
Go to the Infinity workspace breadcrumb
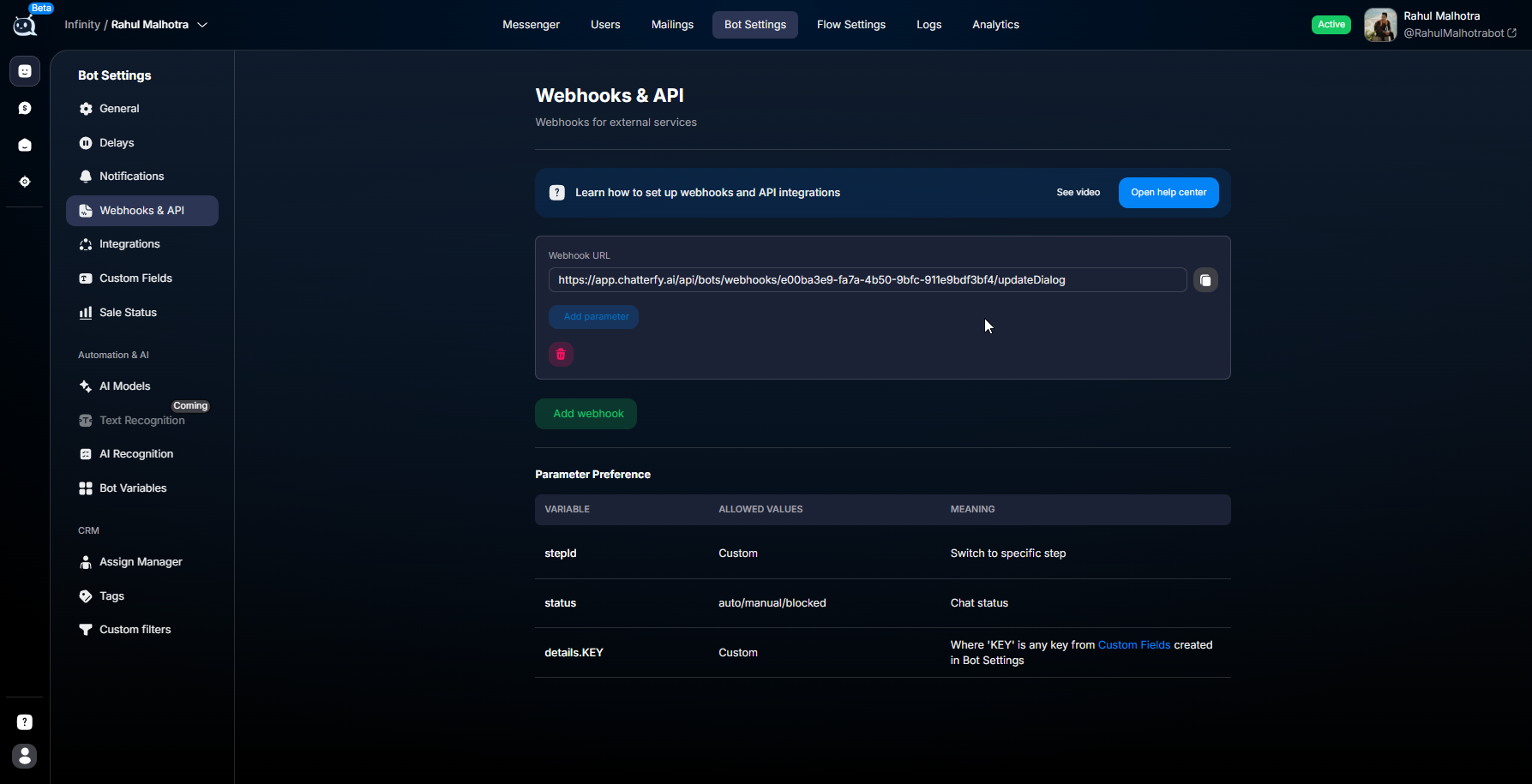tap(82, 25)
